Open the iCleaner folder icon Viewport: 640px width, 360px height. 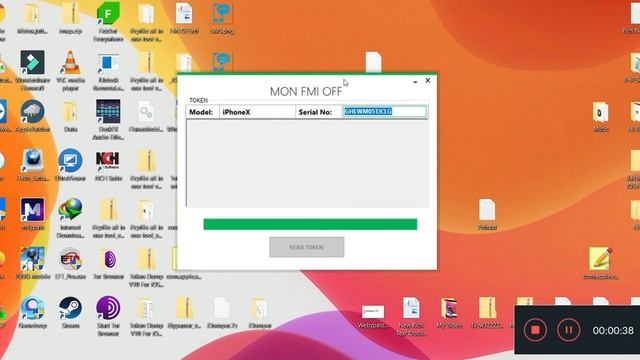pos(260,312)
